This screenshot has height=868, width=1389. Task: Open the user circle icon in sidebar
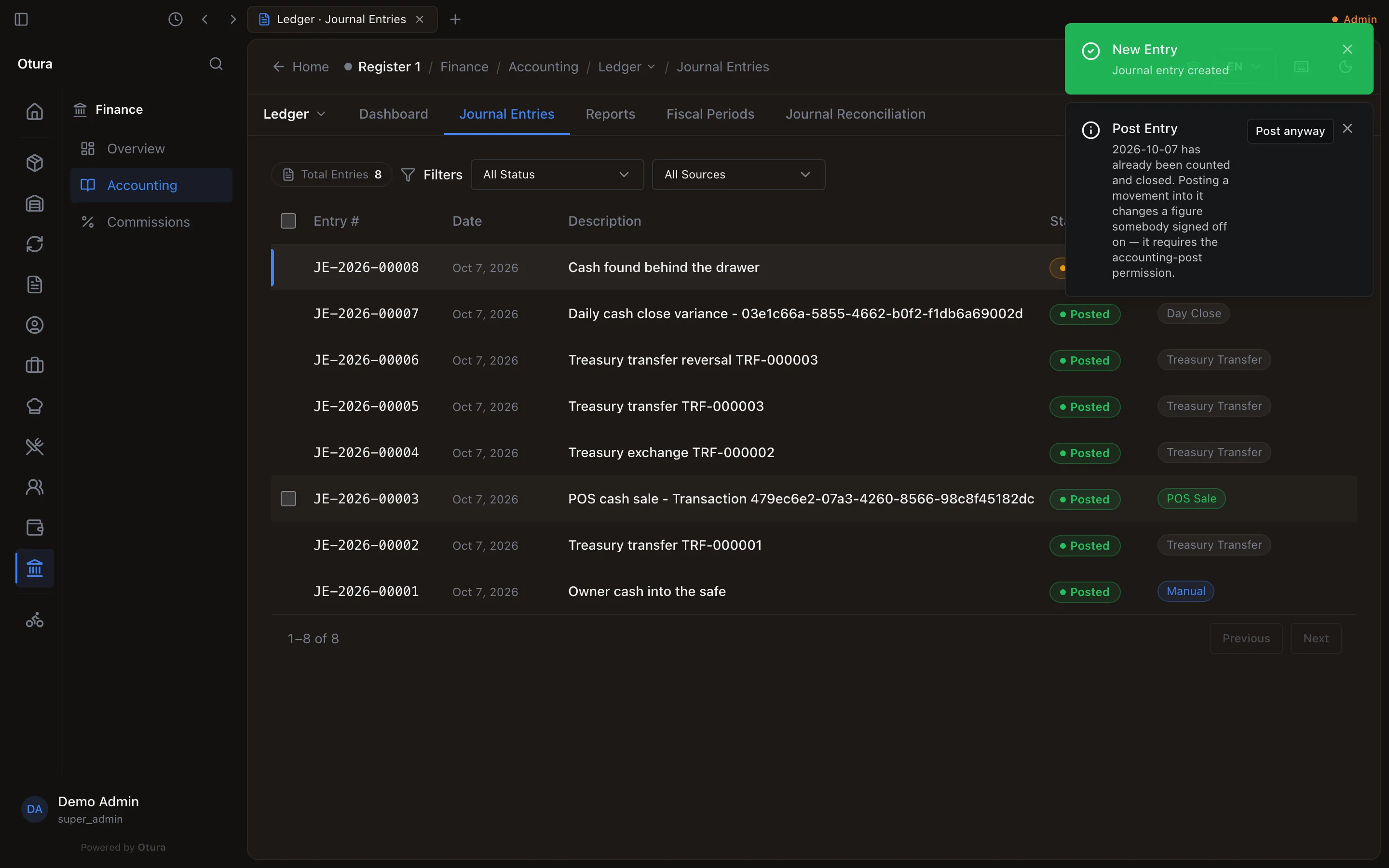[34, 325]
